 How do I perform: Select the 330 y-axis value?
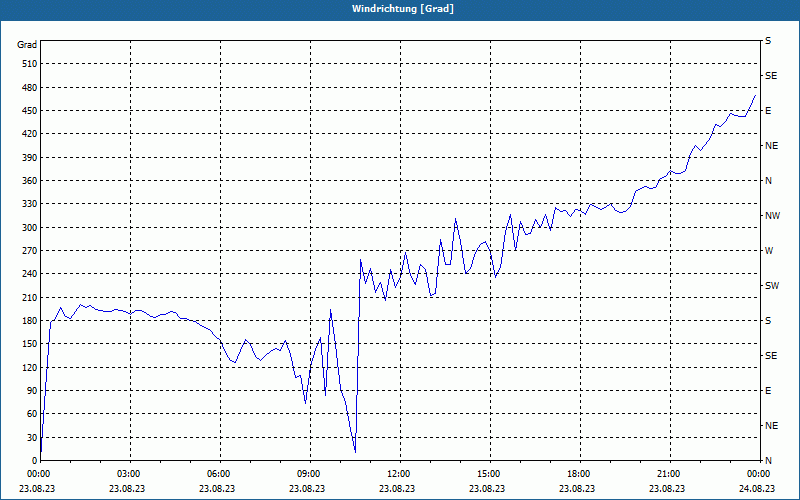pyautogui.click(x=30, y=204)
